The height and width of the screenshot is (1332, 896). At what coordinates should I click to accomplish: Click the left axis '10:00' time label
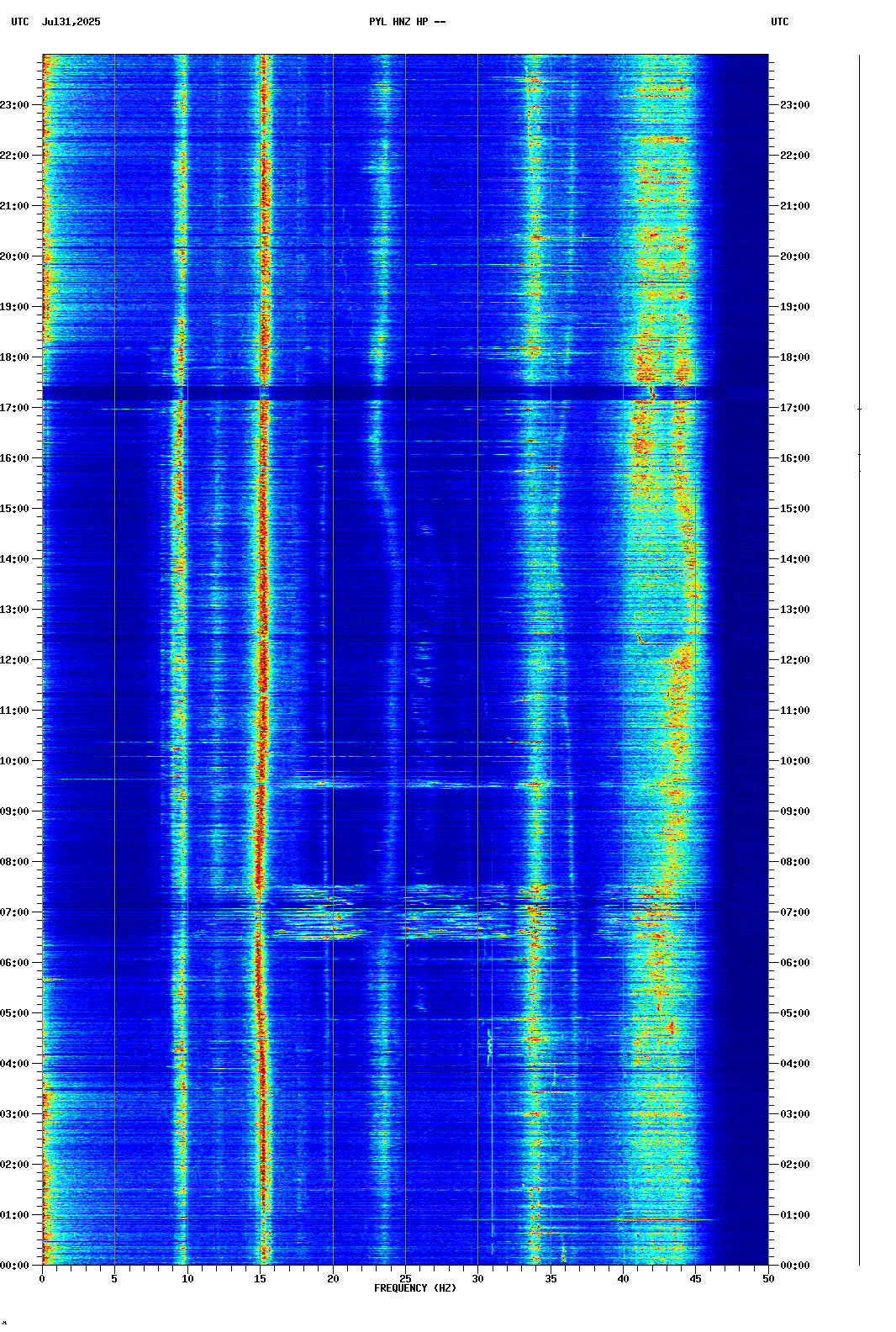point(14,761)
